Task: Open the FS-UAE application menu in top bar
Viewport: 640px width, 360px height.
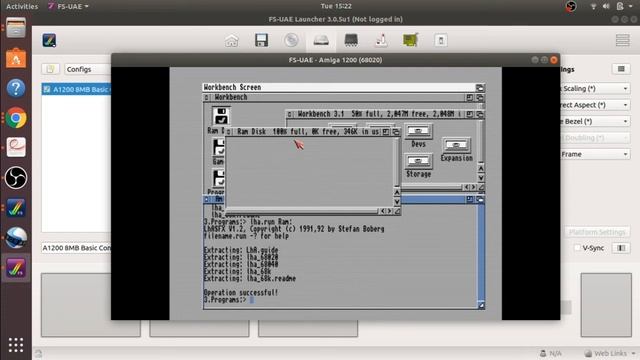Action: pyautogui.click(x=68, y=6)
